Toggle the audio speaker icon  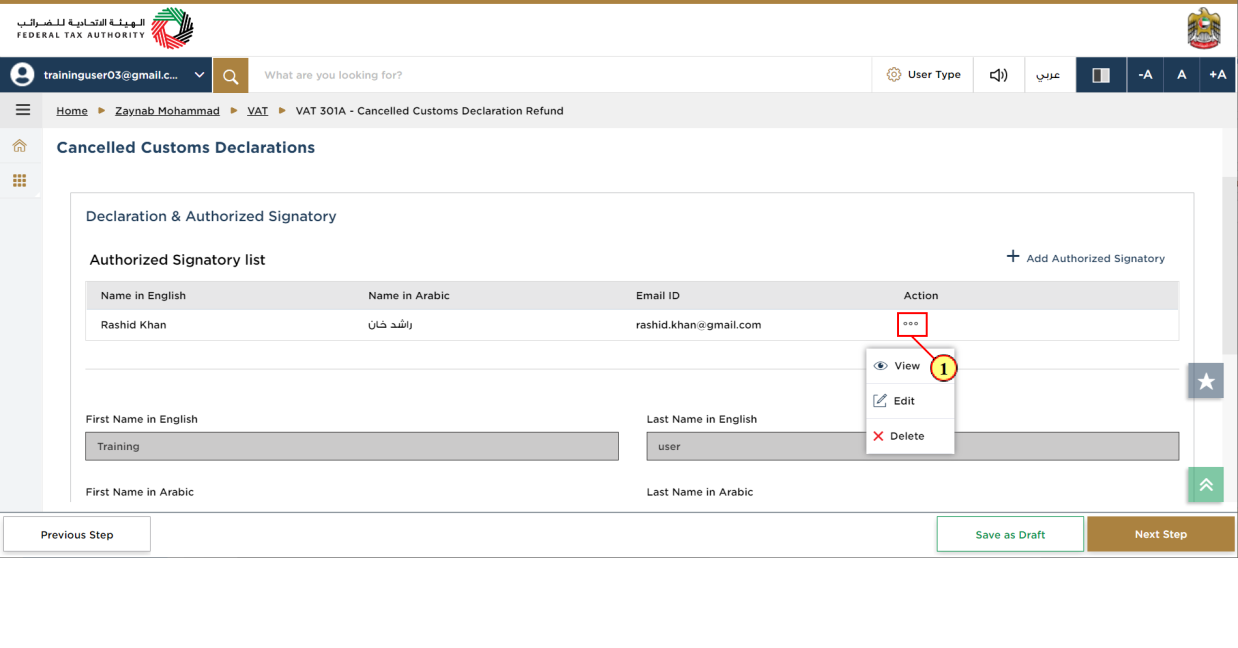(x=998, y=75)
